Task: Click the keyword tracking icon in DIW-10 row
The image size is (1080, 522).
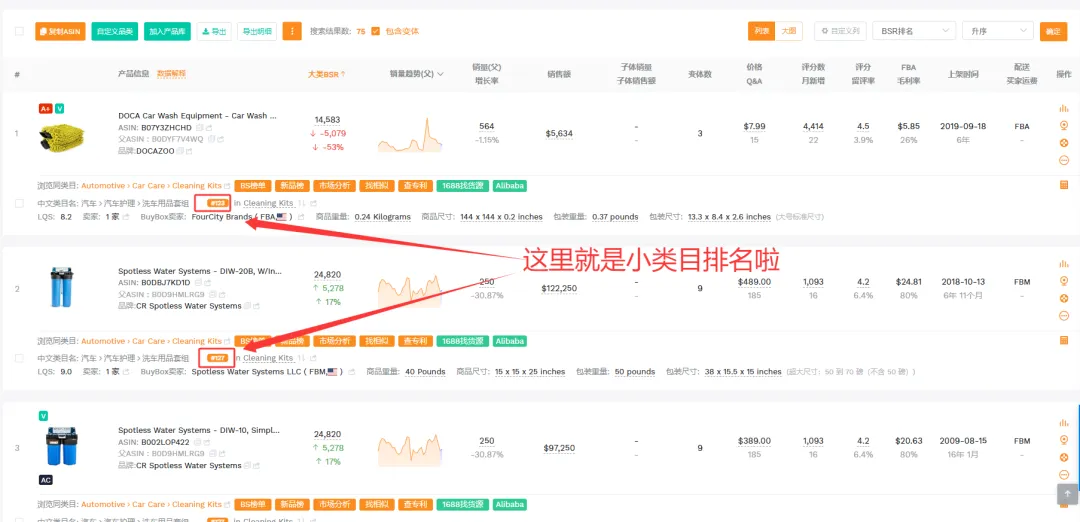Action: (1063, 440)
